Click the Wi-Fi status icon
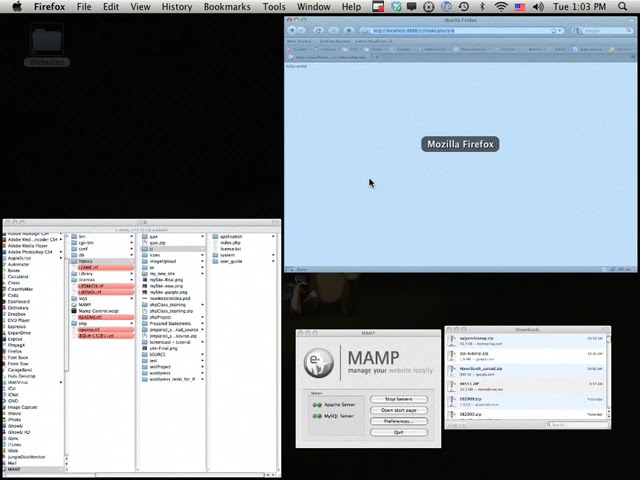Screen dimensions: 640x480 click(x=501, y=7)
